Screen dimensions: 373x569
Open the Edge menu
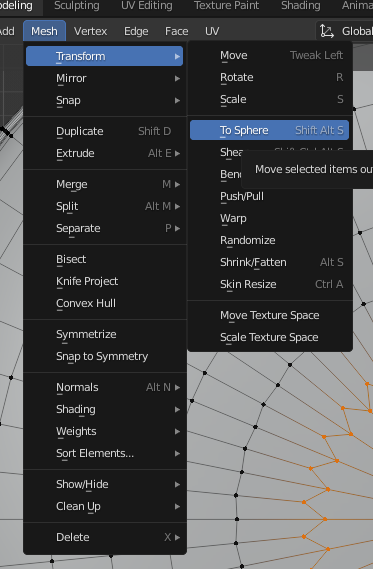(136, 31)
